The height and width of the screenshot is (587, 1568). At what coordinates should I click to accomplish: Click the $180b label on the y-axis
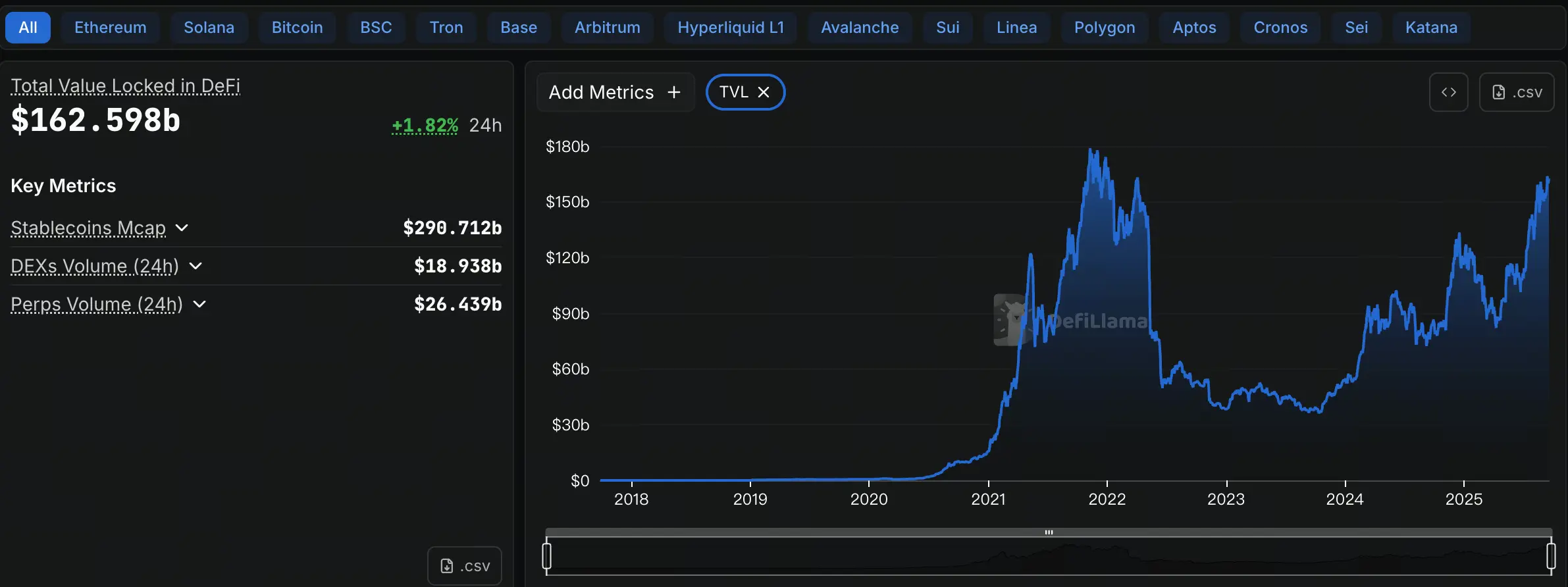pos(567,147)
